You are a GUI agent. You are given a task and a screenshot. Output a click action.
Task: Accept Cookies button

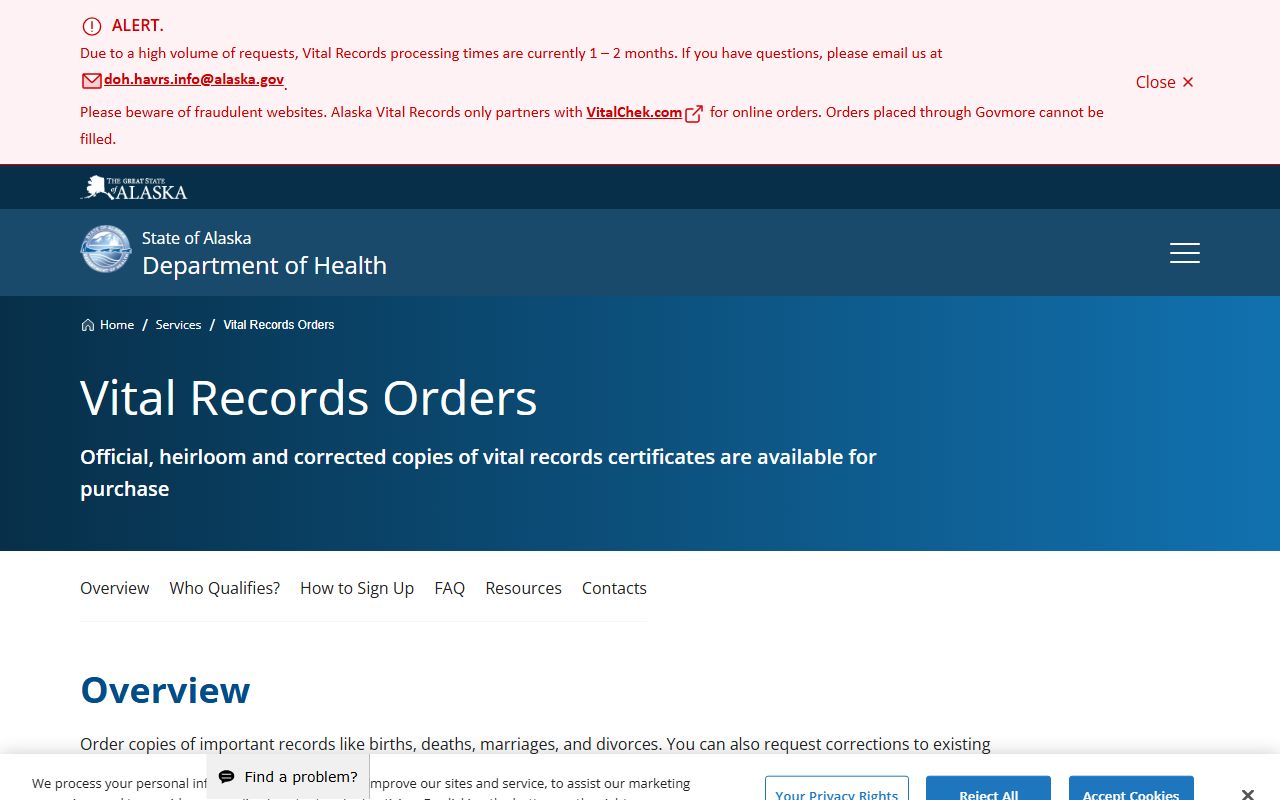[x=1131, y=789]
